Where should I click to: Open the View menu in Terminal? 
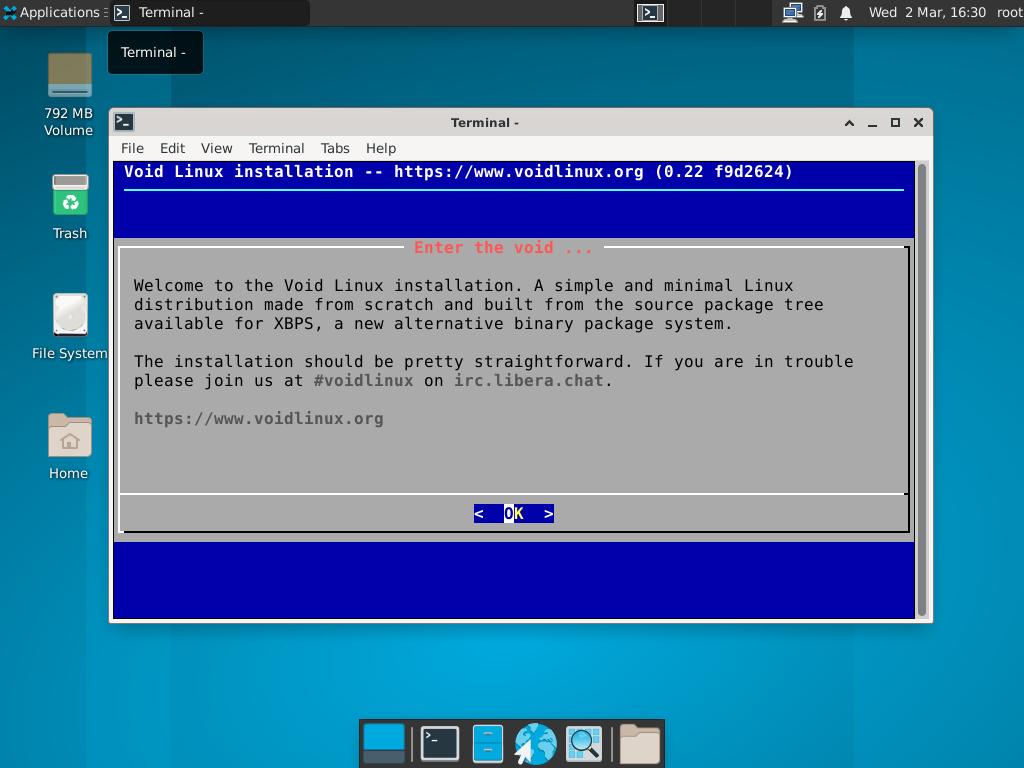coord(216,148)
